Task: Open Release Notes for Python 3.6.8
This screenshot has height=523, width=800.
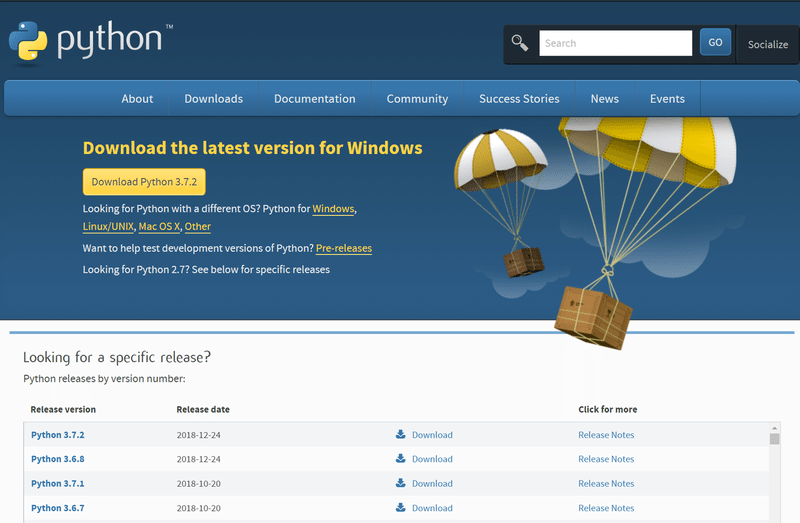Action: (x=606, y=459)
